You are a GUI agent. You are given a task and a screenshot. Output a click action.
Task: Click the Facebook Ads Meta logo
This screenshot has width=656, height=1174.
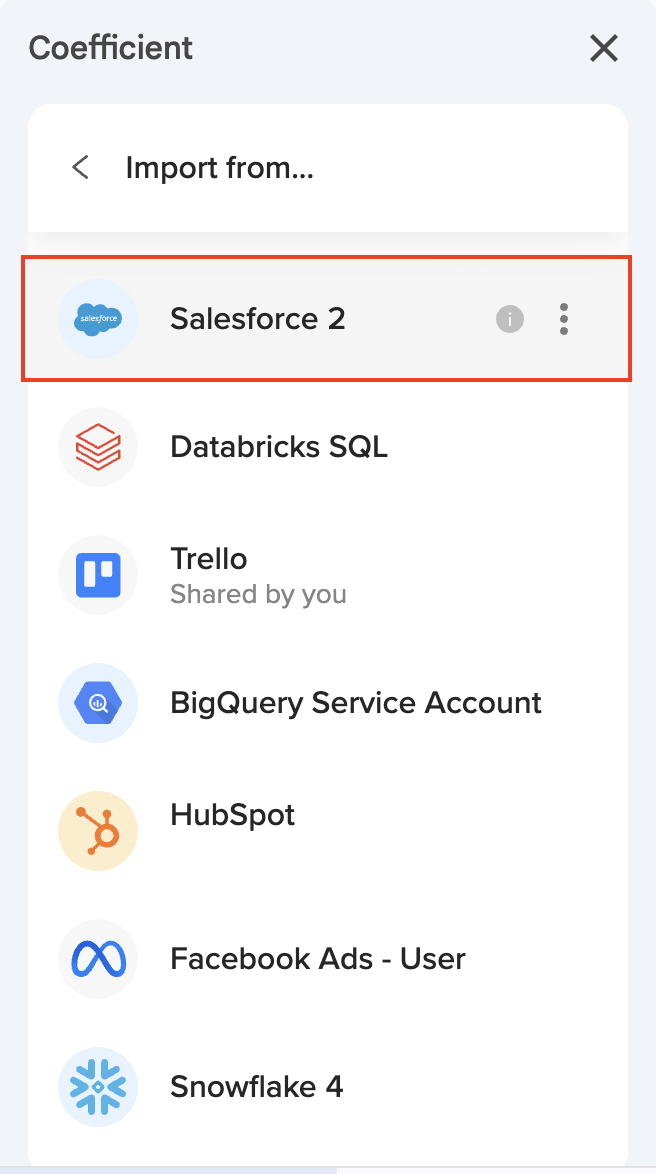click(x=98, y=959)
